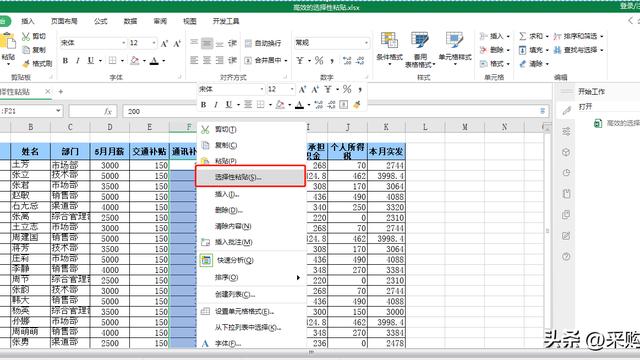Click the cube icon in the right sidebar
The width and height of the screenshot is (640, 360).
(566, 152)
